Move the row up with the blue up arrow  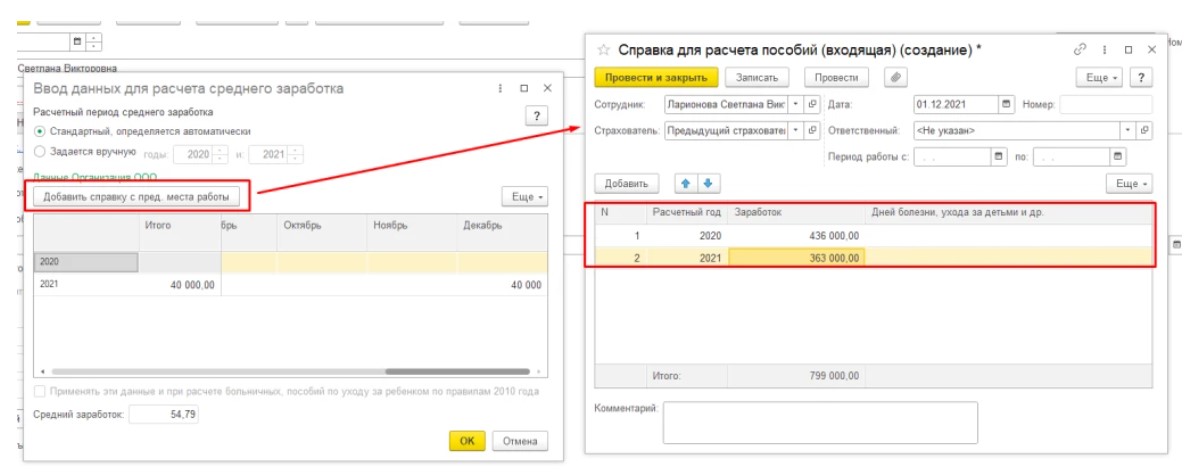coord(685,183)
